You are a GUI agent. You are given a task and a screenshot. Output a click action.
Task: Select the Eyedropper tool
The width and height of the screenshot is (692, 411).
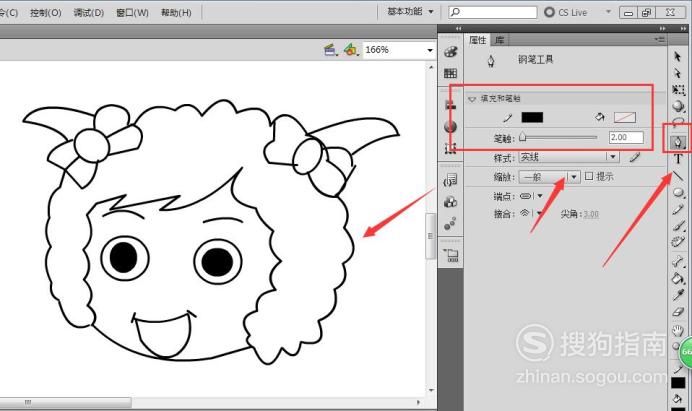[x=678, y=295]
